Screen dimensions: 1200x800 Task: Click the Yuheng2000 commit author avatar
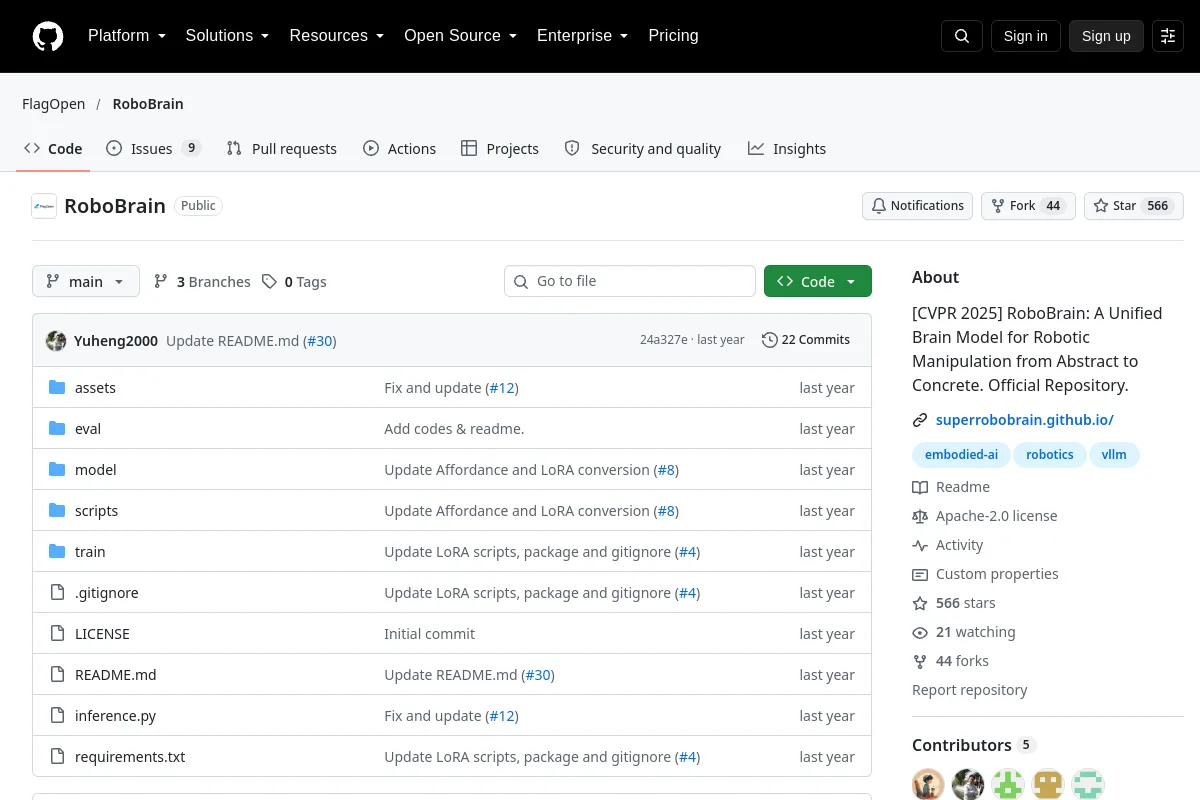(56, 341)
